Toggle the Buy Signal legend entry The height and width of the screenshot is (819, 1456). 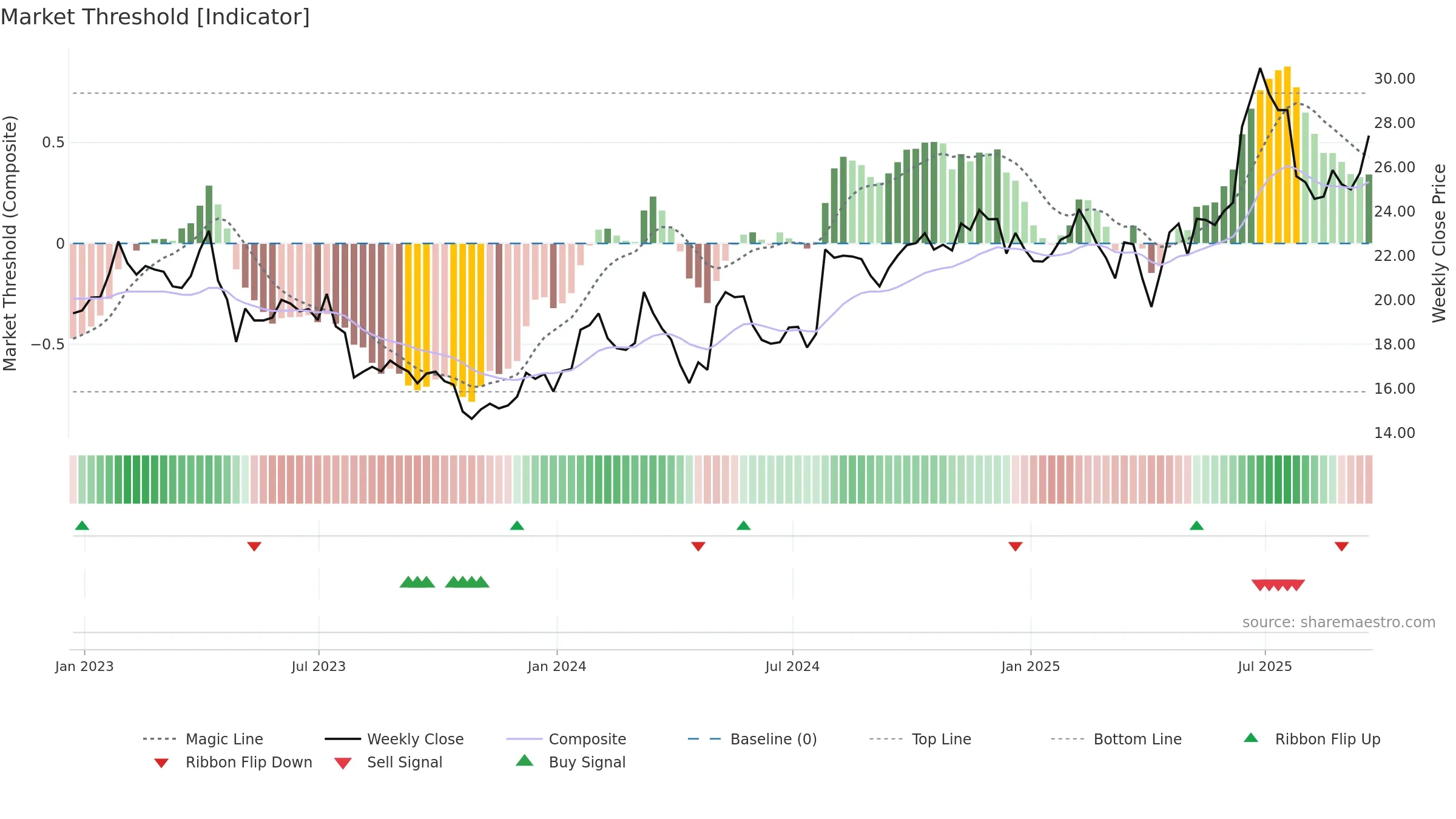point(570,762)
